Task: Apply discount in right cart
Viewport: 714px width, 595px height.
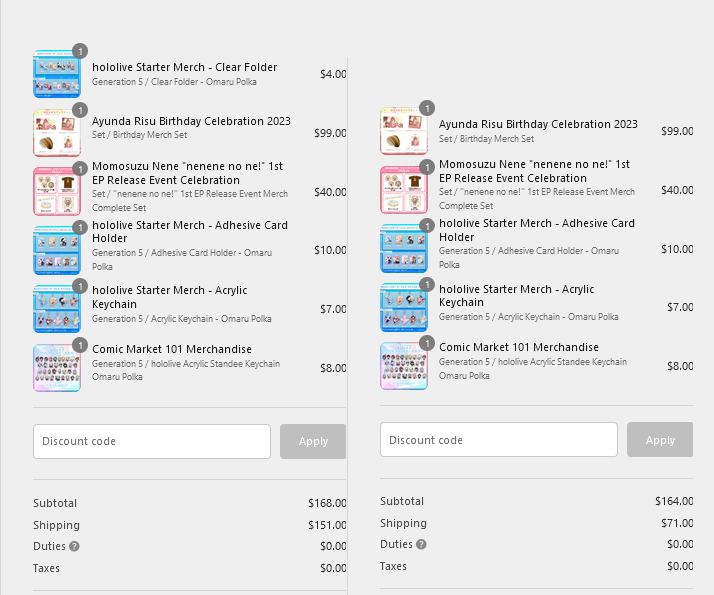Action: pos(660,440)
